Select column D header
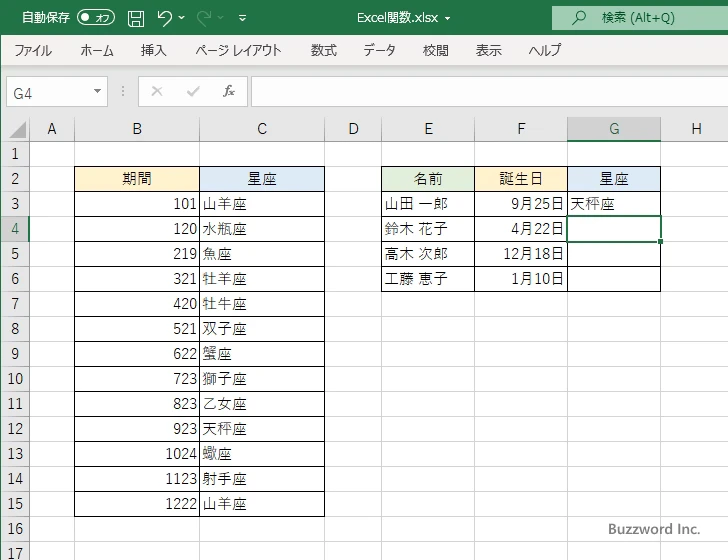This screenshot has height=560, width=728. 353,129
